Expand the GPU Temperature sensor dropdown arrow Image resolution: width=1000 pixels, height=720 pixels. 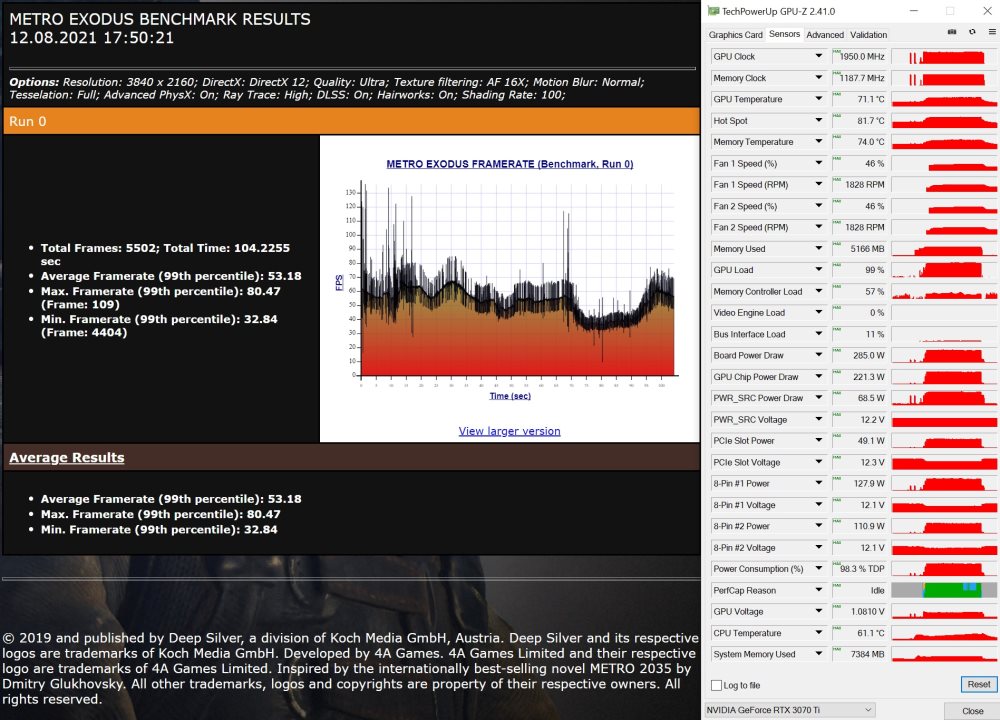818,99
